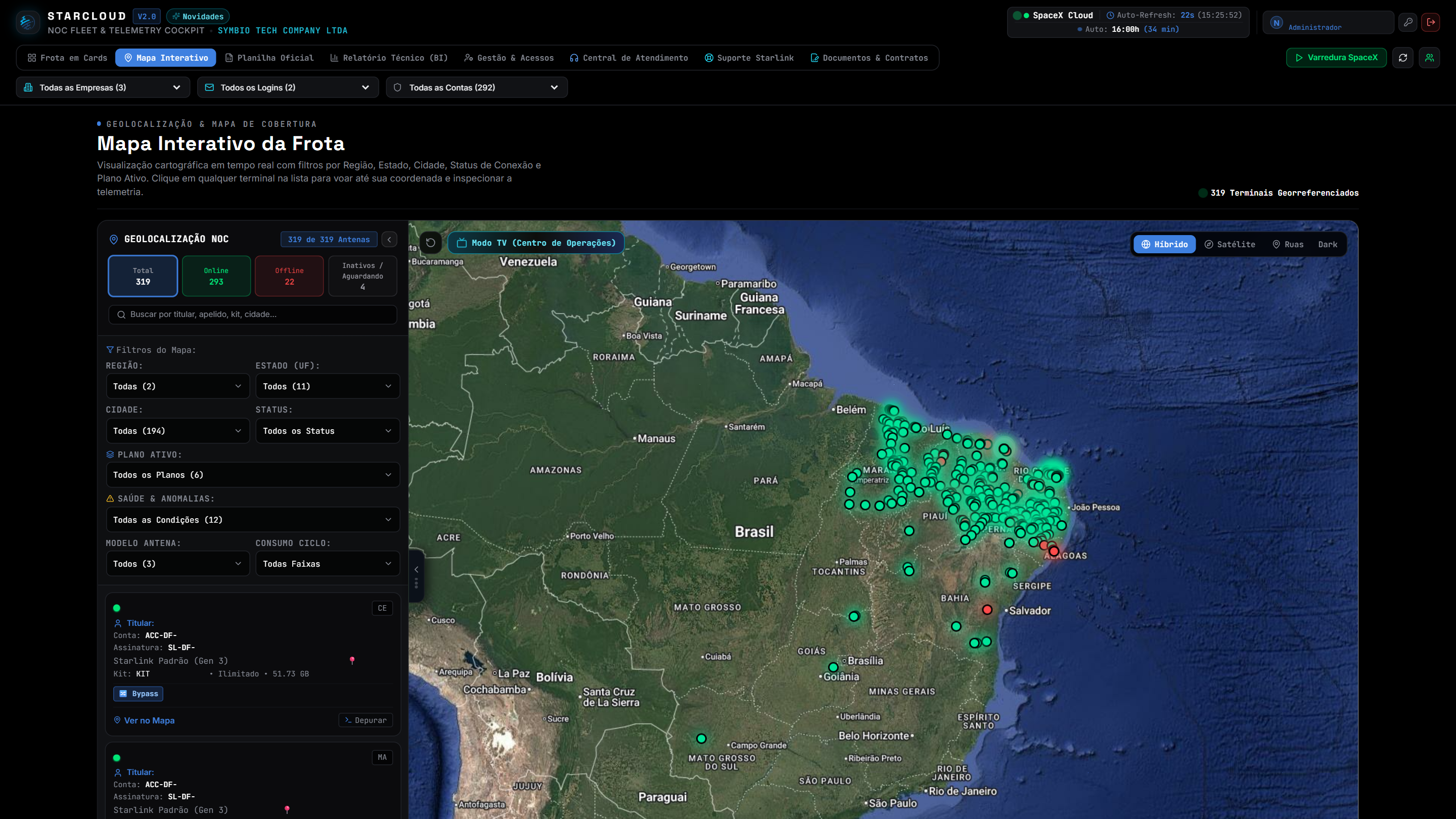Click the Novidades badge

point(198,16)
